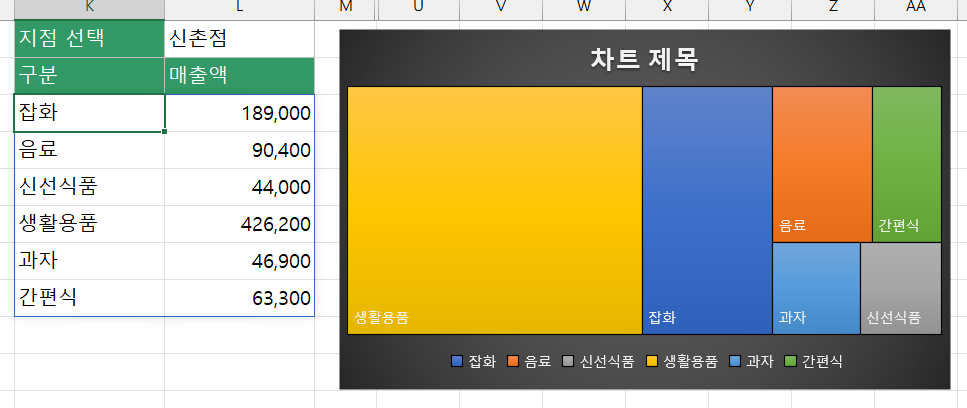Click the light blue 과자 treemap block

(x=817, y=288)
